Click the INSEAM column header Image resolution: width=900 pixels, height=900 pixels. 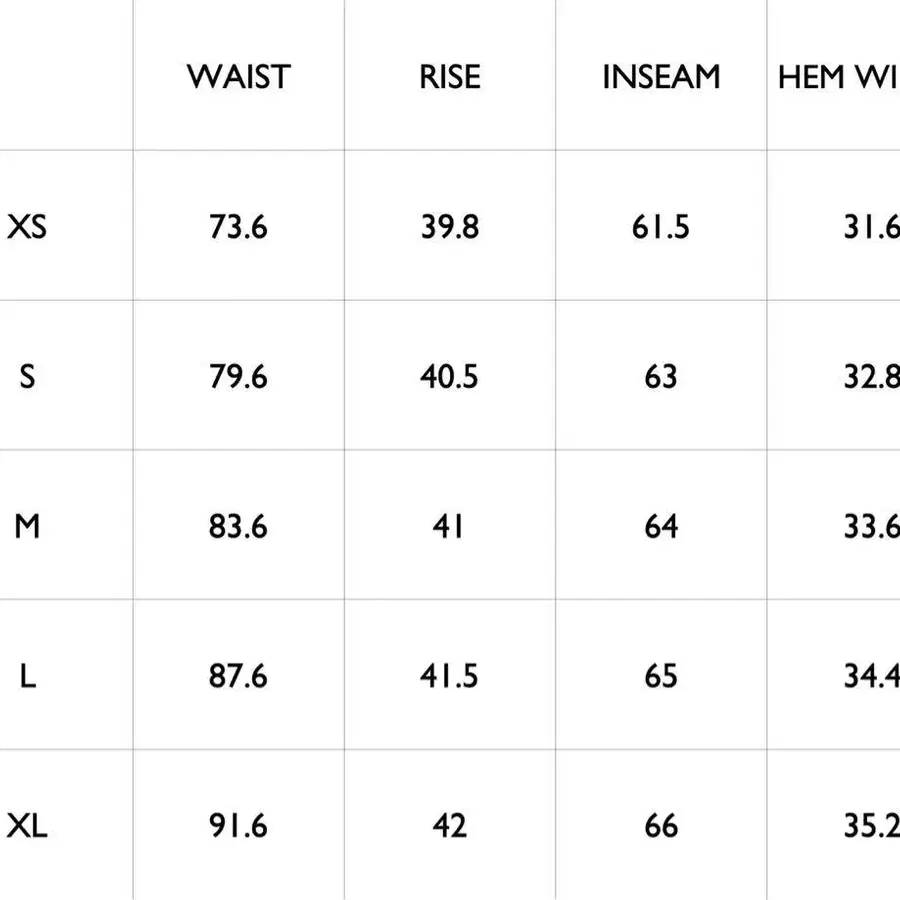(661, 77)
